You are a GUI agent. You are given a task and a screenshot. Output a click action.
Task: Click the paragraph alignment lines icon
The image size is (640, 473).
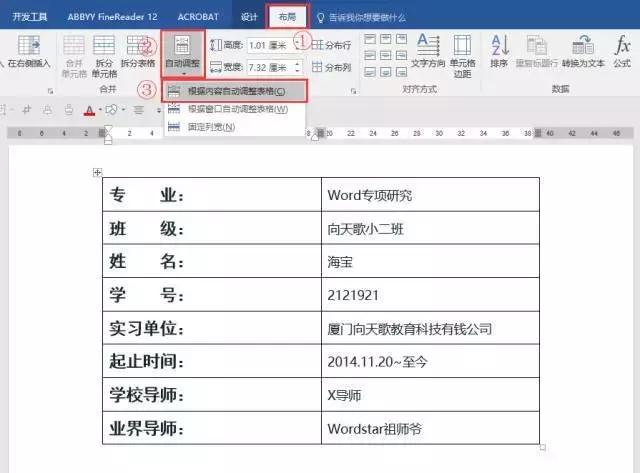[139, 110]
